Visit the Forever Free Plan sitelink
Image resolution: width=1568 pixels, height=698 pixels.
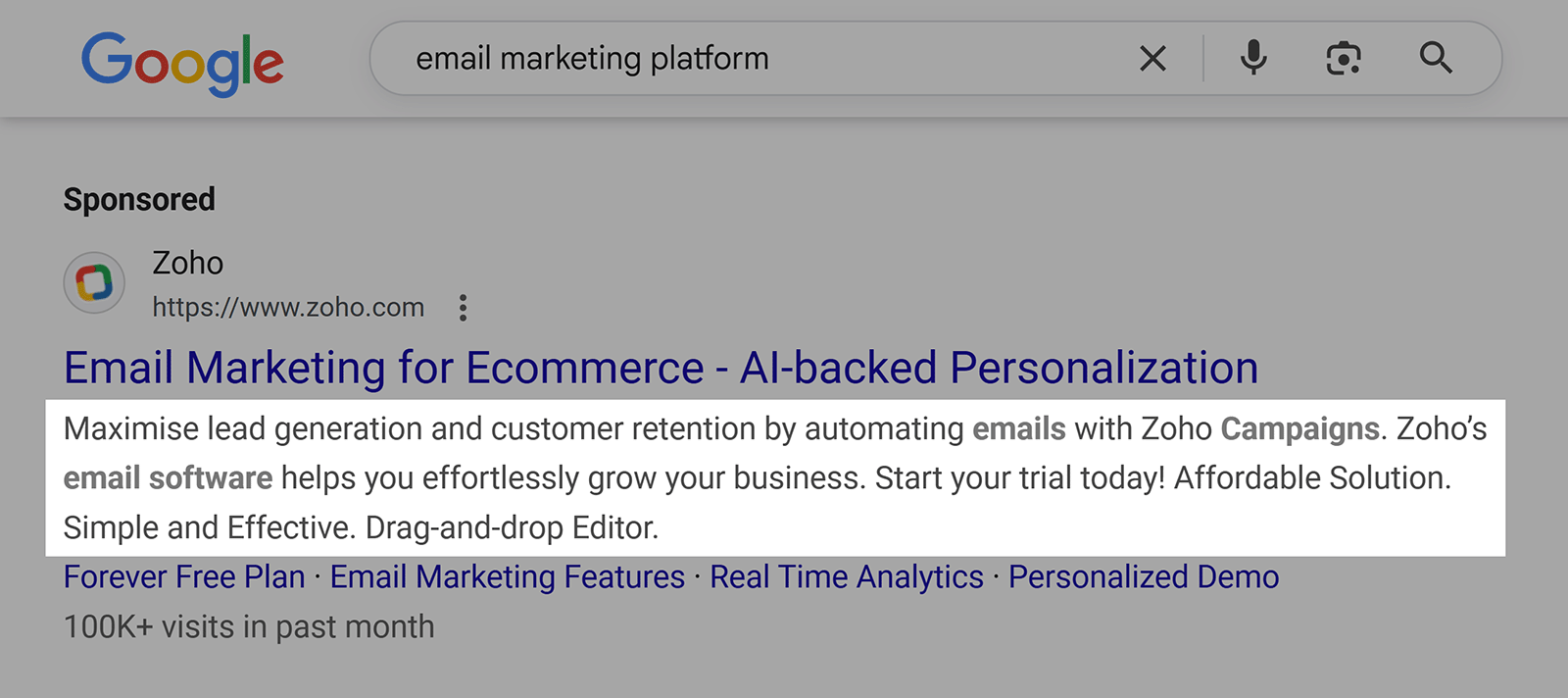click(182, 576)
